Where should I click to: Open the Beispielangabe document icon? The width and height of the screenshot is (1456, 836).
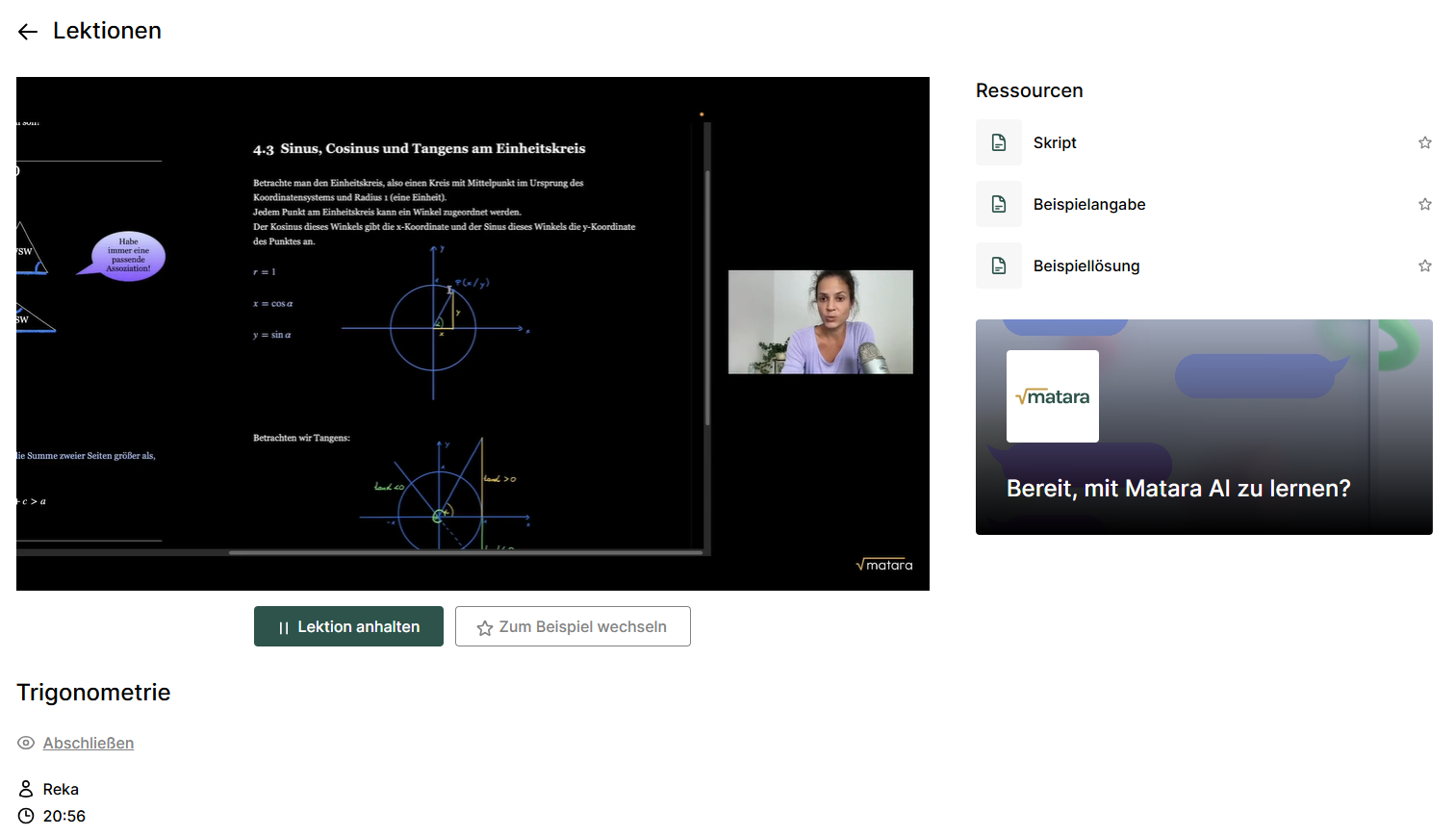[999, 204]
